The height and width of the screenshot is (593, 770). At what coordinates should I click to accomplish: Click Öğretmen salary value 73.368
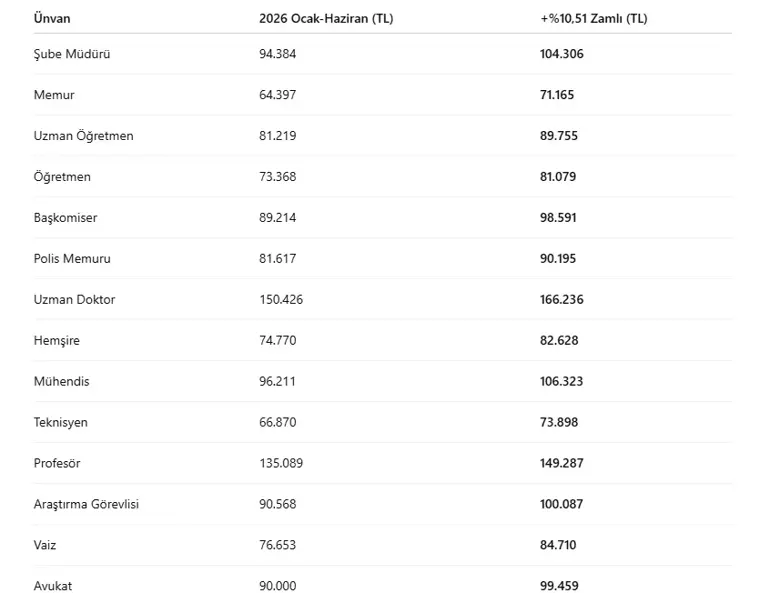click(277, 177)
